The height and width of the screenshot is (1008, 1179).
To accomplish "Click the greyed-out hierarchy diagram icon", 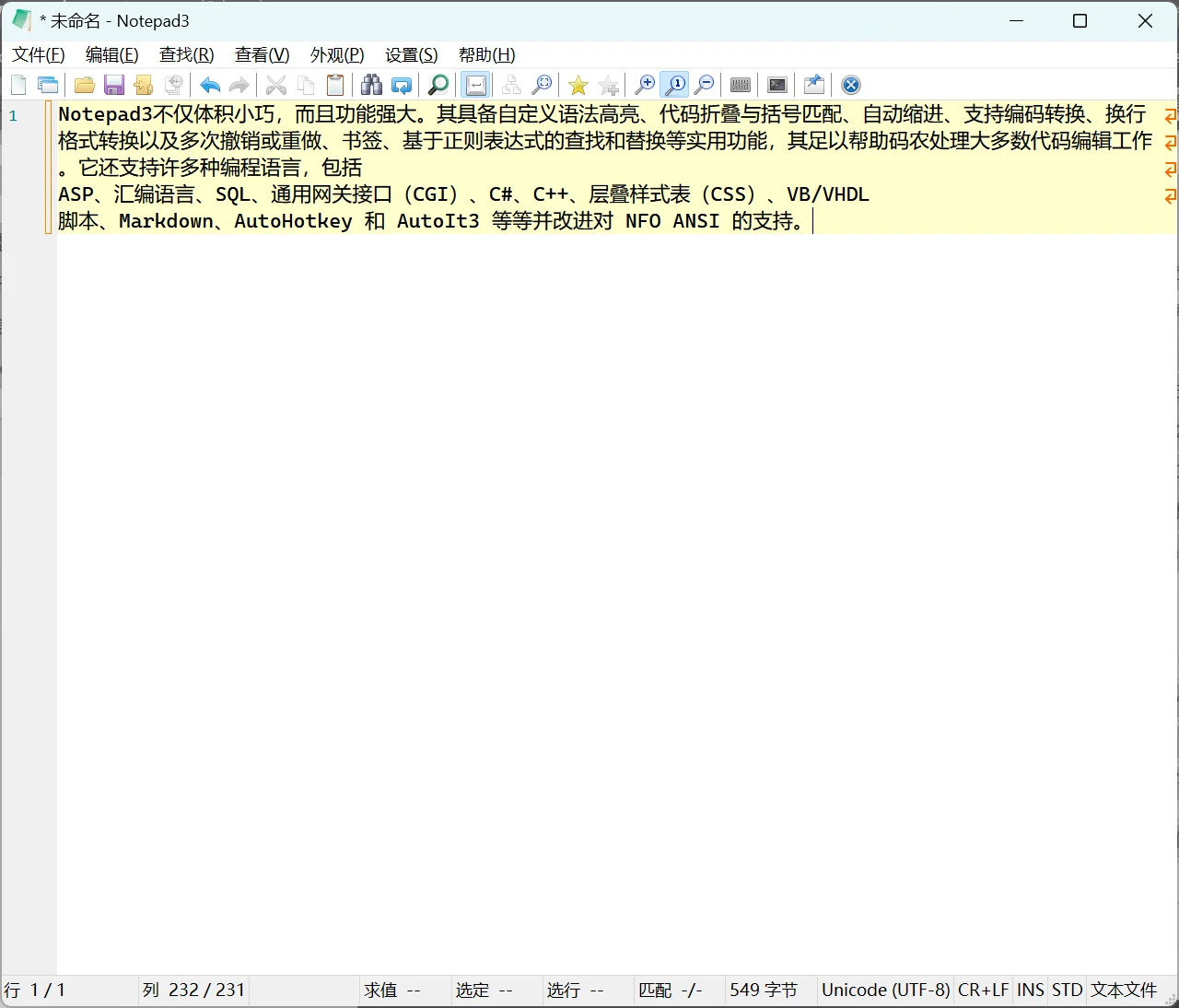I will (512, 86).
